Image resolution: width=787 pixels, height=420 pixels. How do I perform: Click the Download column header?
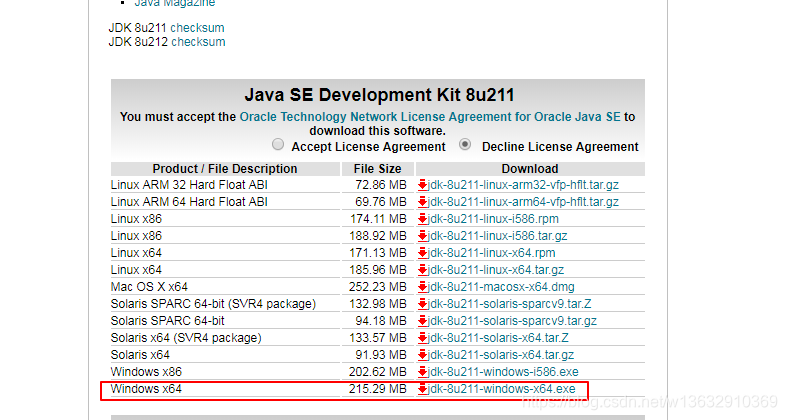tap(530, 169)
